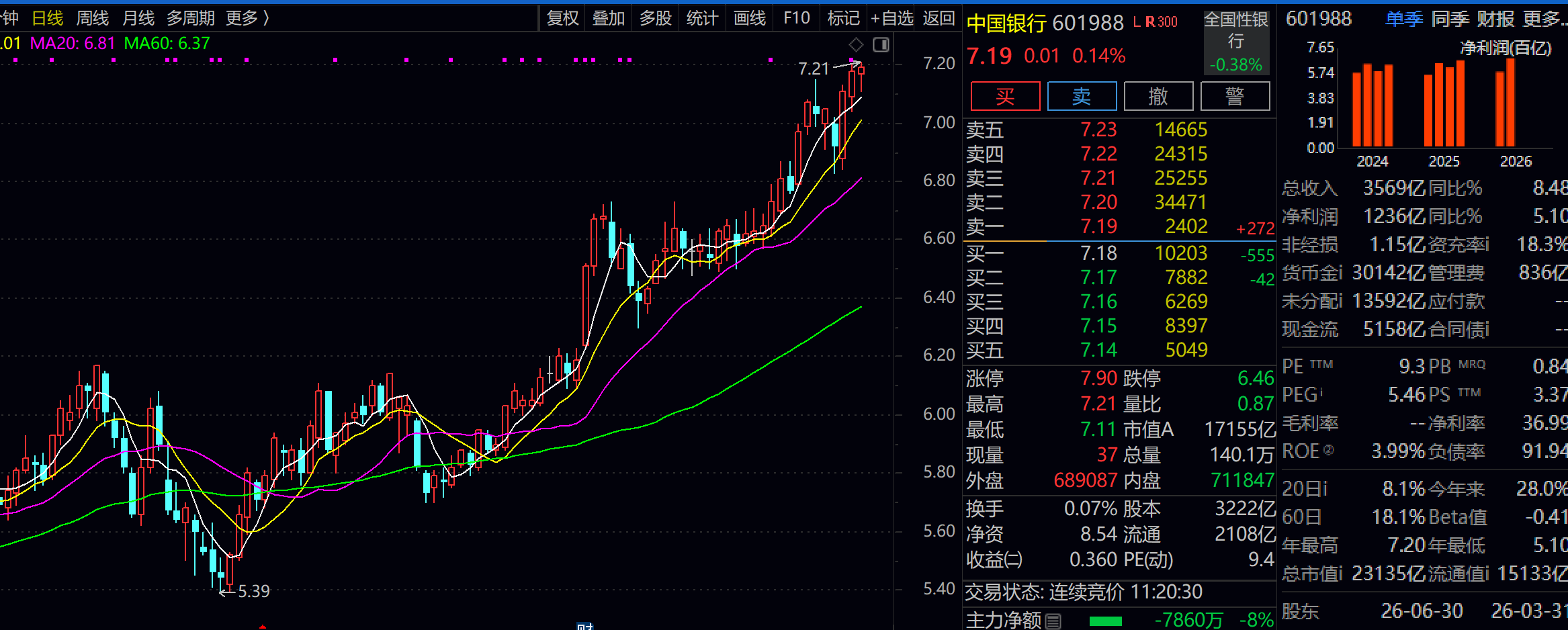Click the blue 卖 sell button
This screenshot has width=1568, height=630.
(1082, 96)
